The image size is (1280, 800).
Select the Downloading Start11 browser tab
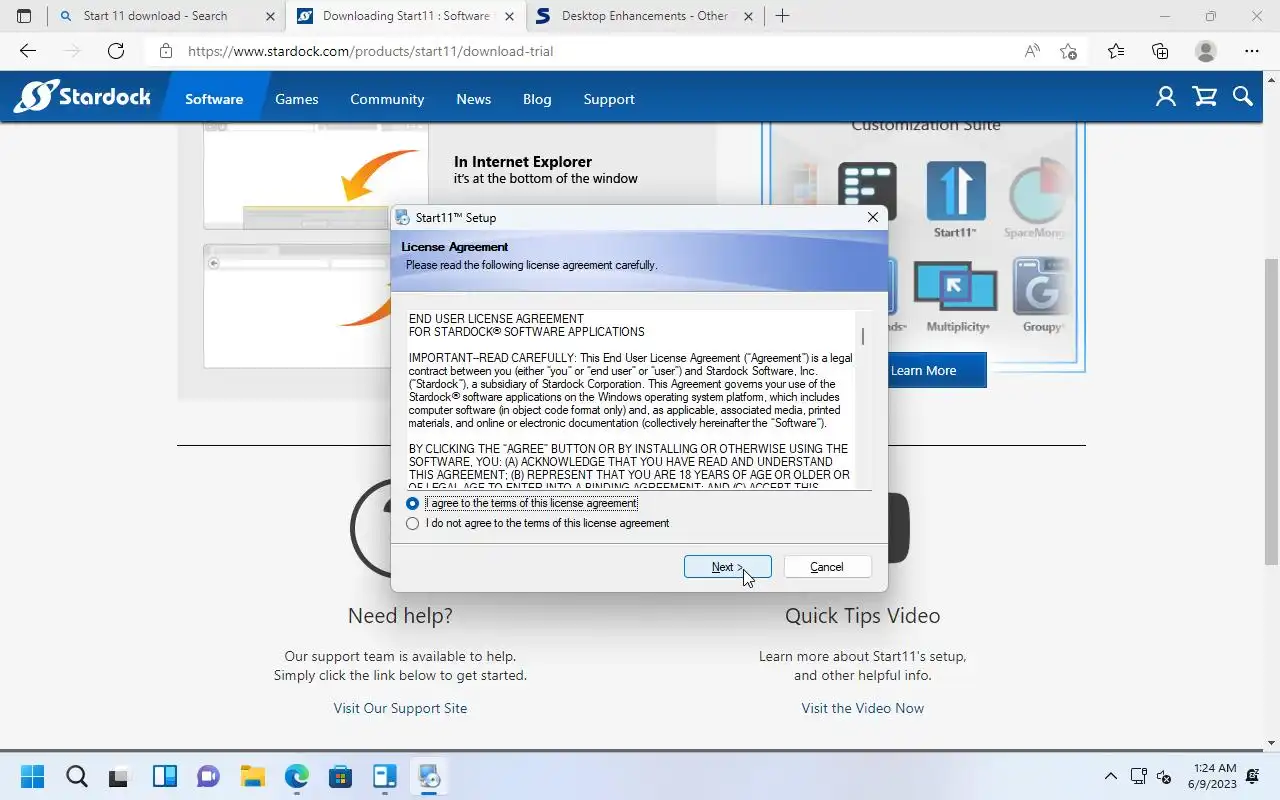(x=405, y=16)
